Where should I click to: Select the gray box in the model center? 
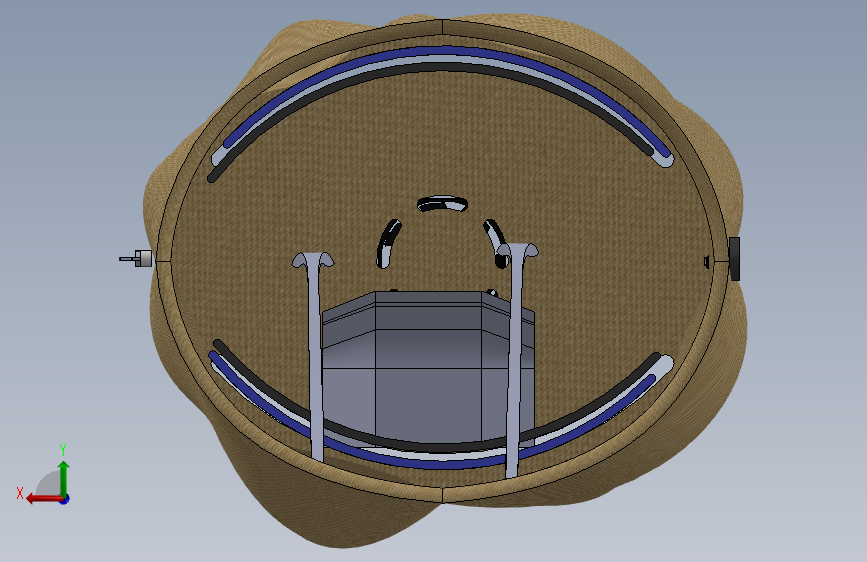pyautogui.click(x=428, y=368)
